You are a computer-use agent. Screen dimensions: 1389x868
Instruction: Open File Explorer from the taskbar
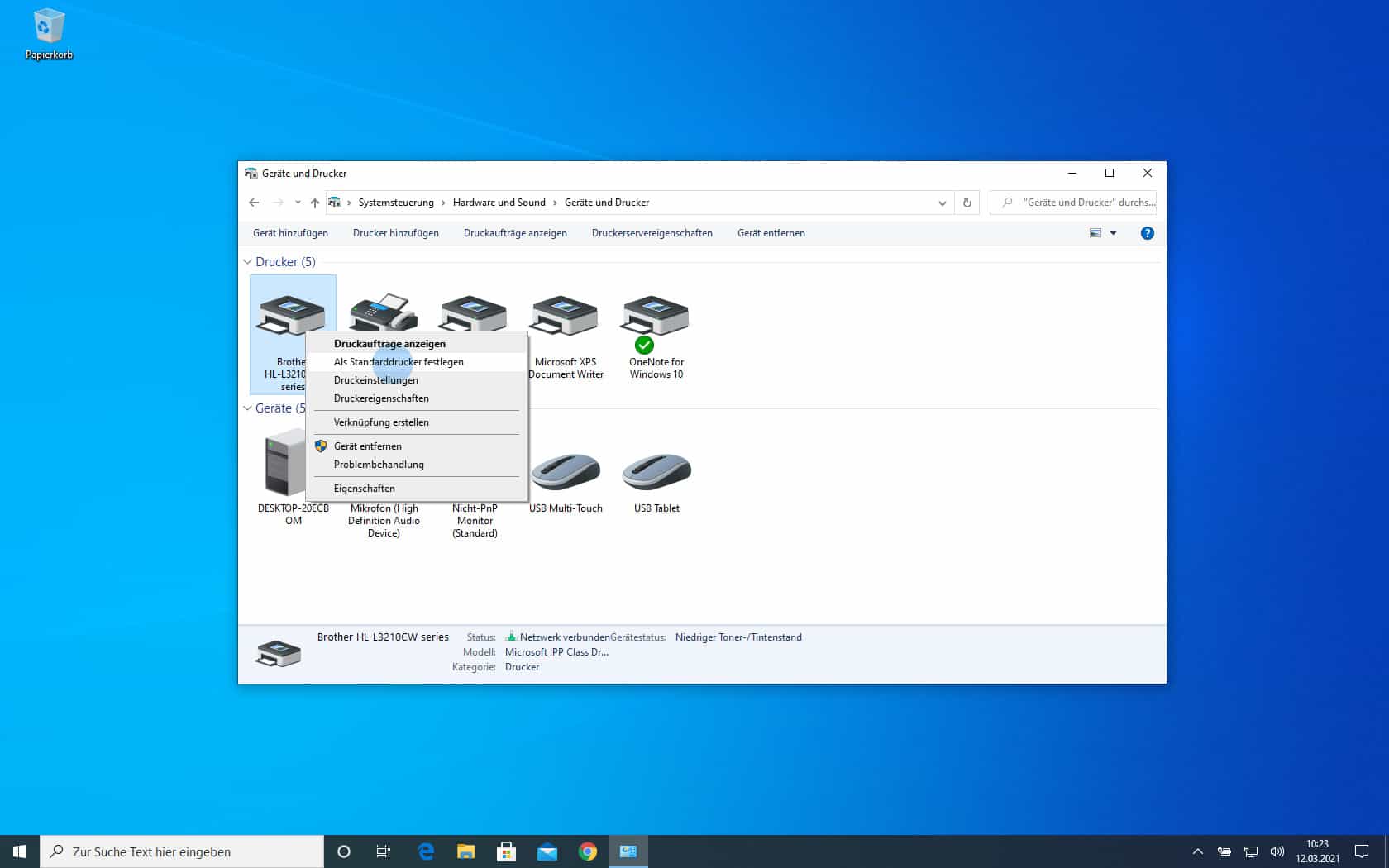point(466,851)
